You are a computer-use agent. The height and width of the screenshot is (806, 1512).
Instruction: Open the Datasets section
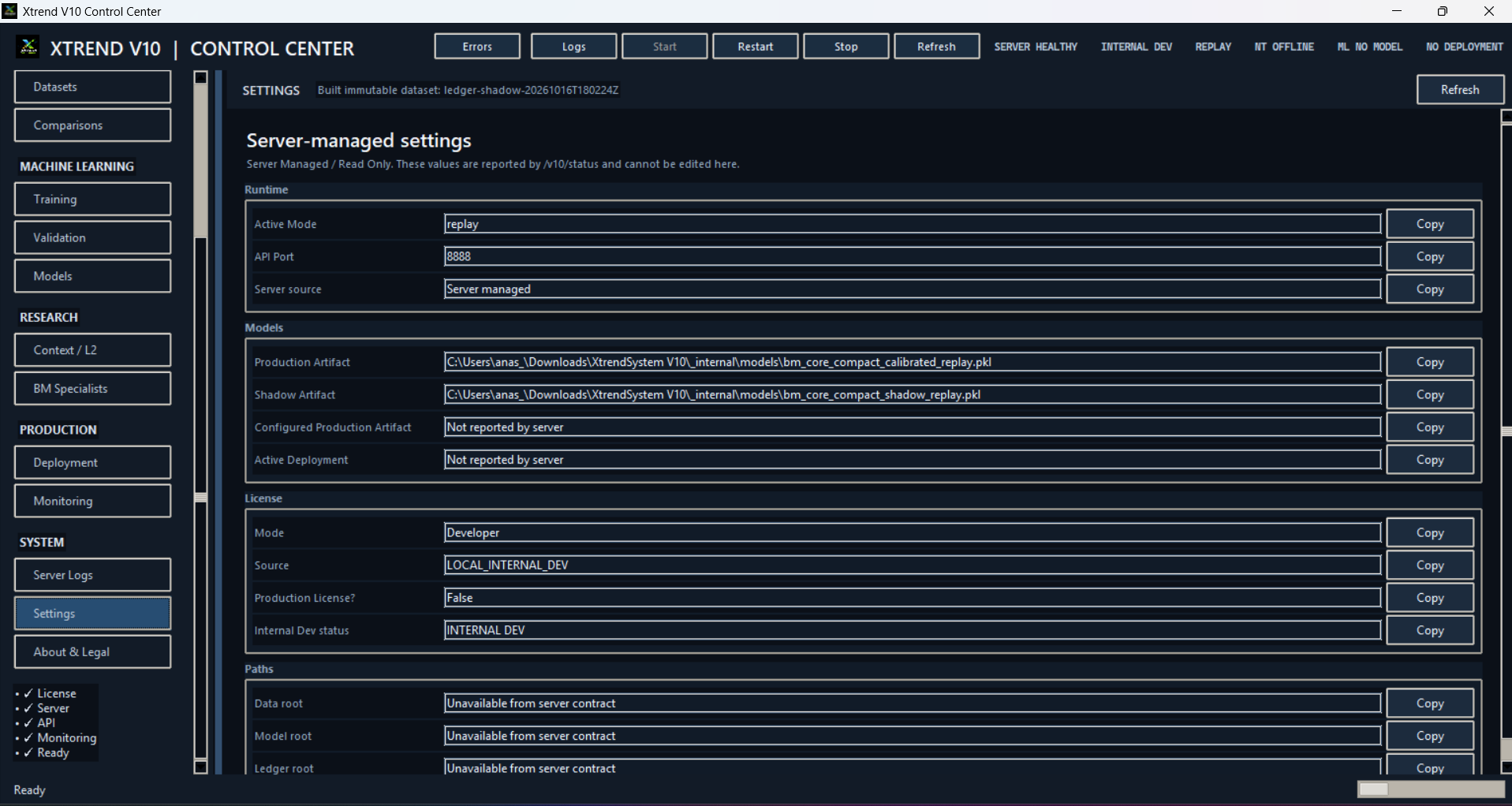92,87
